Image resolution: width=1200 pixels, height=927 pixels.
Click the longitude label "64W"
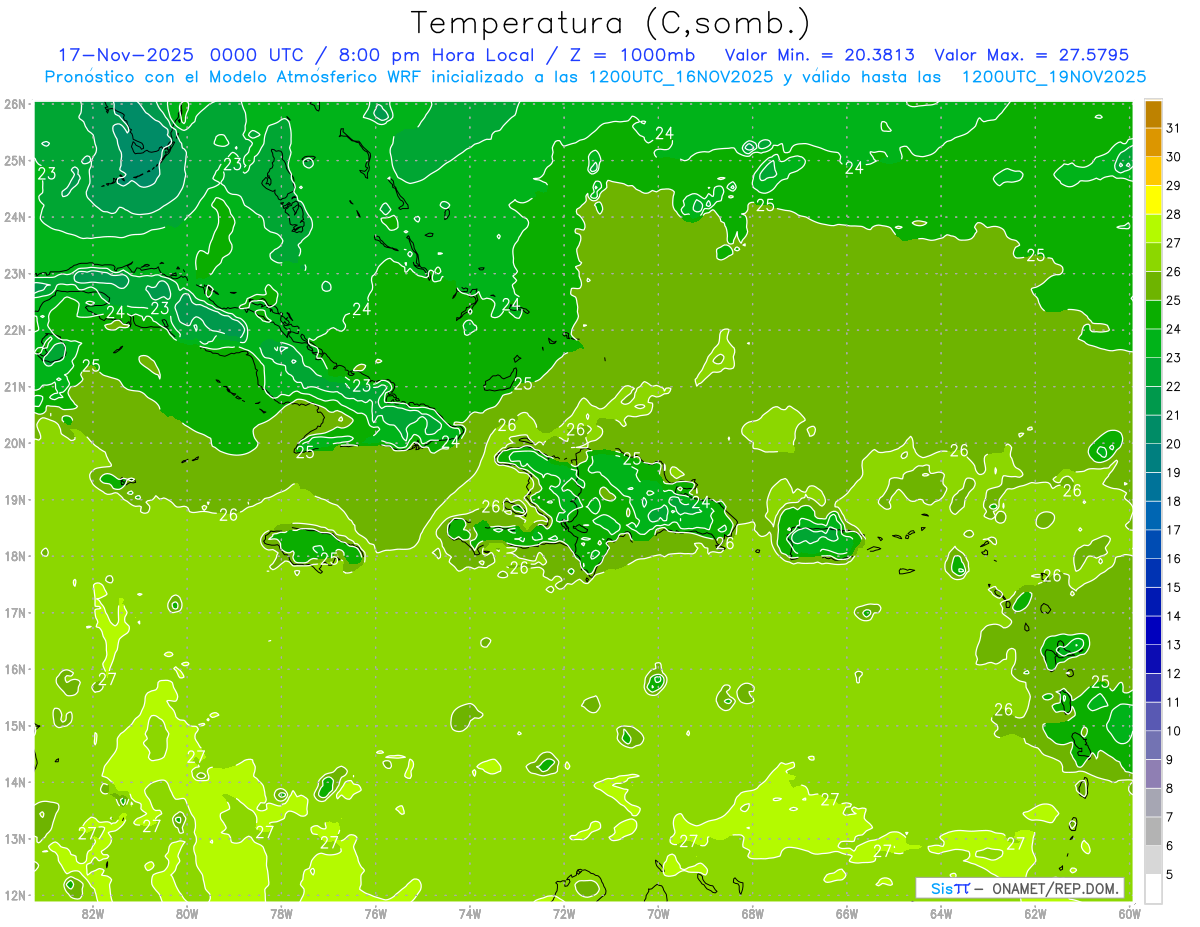pos(941,913)
